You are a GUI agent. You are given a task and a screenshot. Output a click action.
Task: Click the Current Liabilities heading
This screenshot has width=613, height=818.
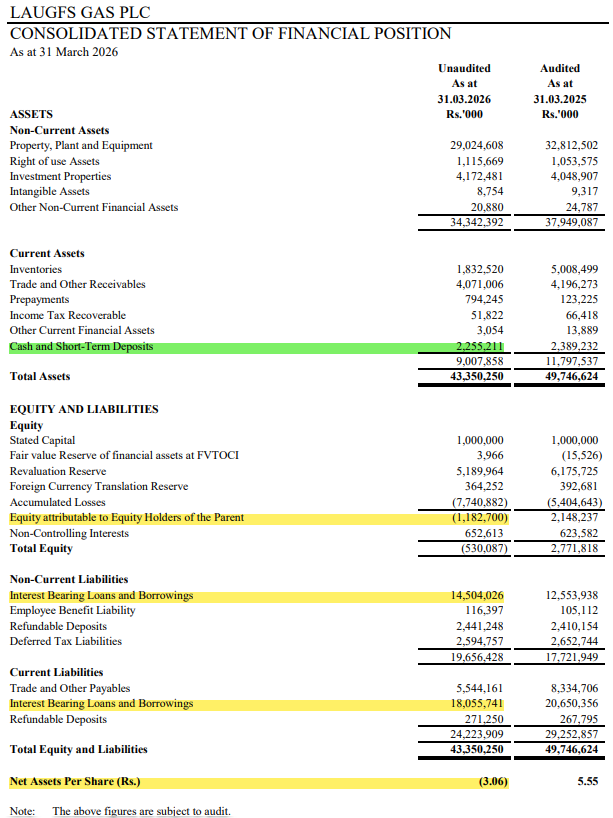pyautogui.click(x=56, y=672)
